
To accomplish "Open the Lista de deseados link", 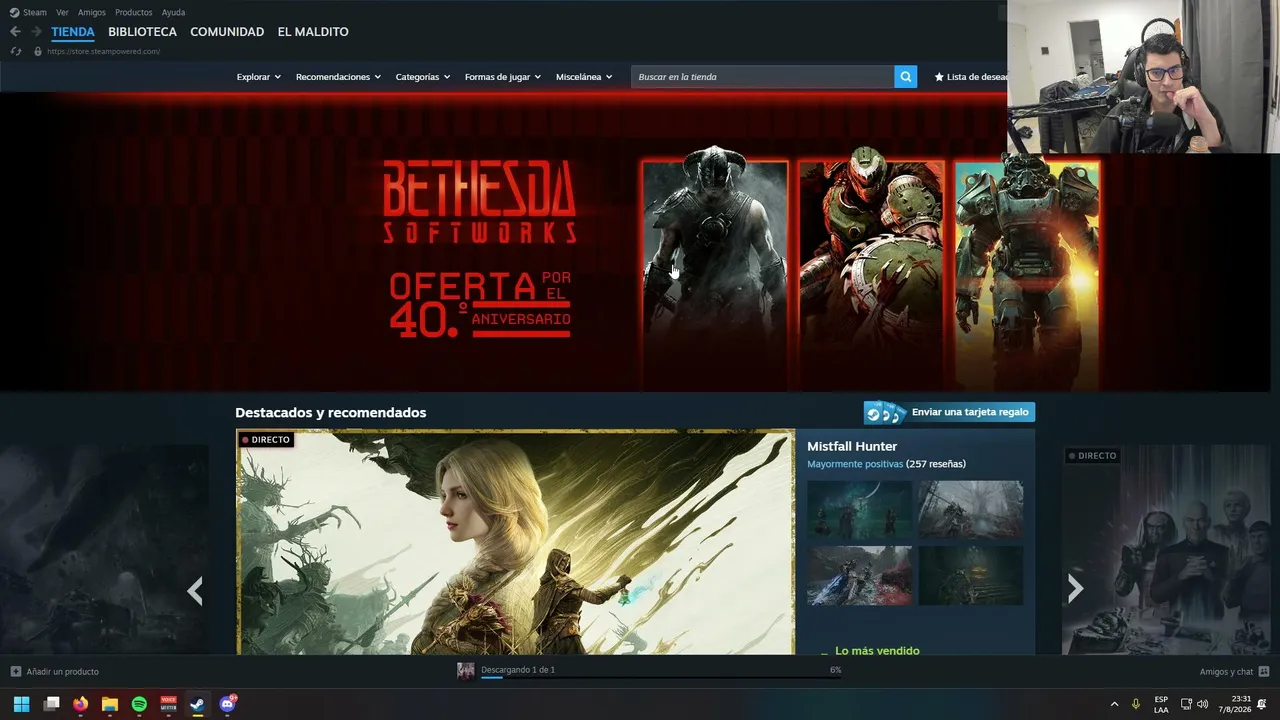I will [971, 77].
